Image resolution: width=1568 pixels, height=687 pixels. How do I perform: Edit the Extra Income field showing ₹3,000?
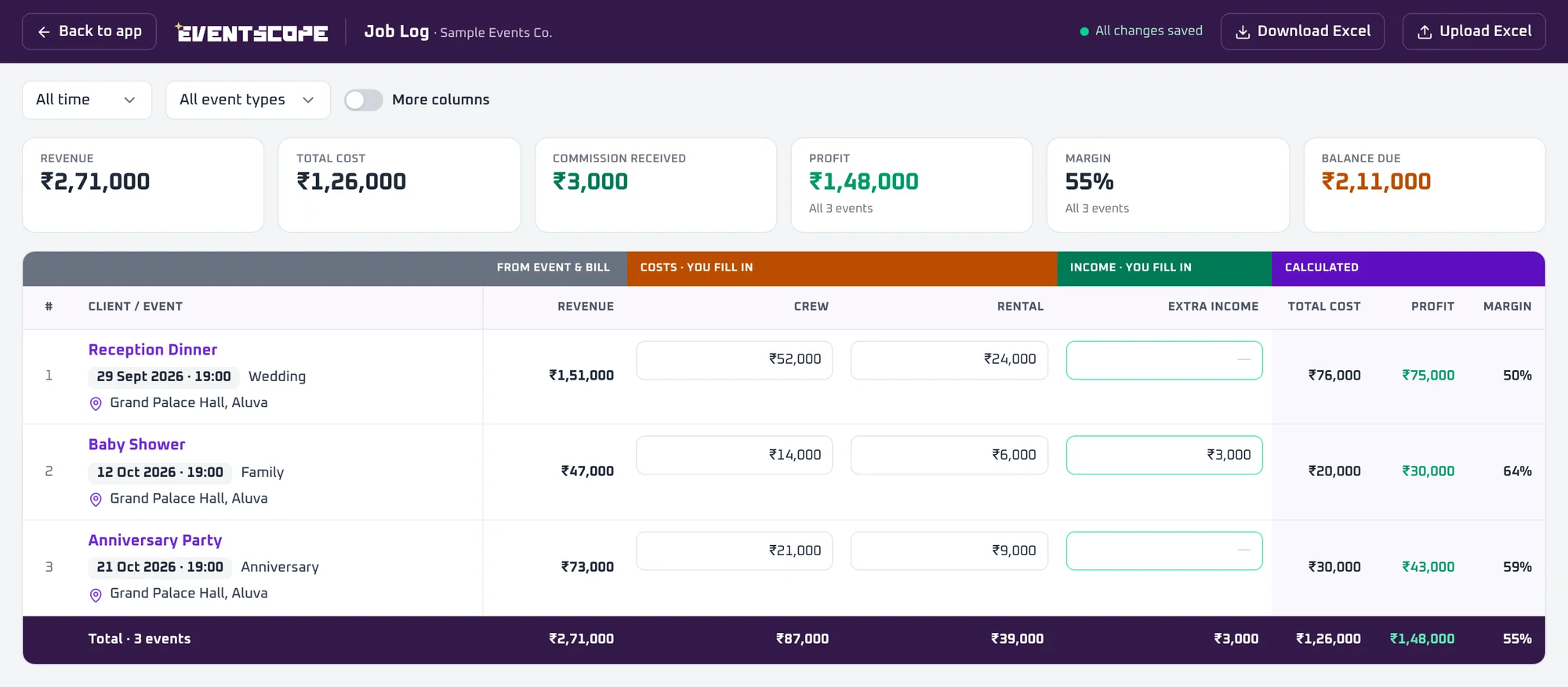coord(1164,455)
